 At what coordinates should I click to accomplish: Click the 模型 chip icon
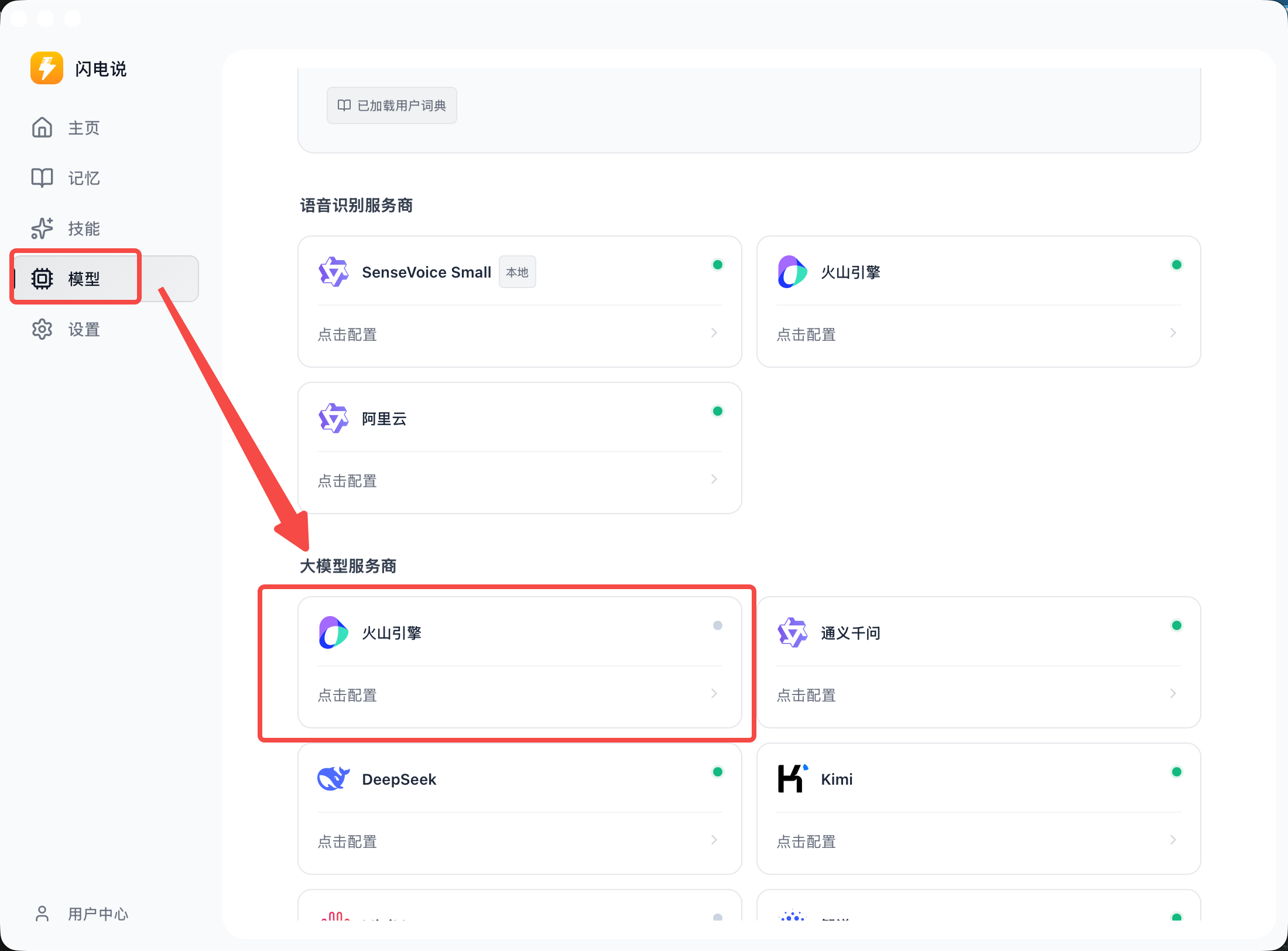click(42, 279)
